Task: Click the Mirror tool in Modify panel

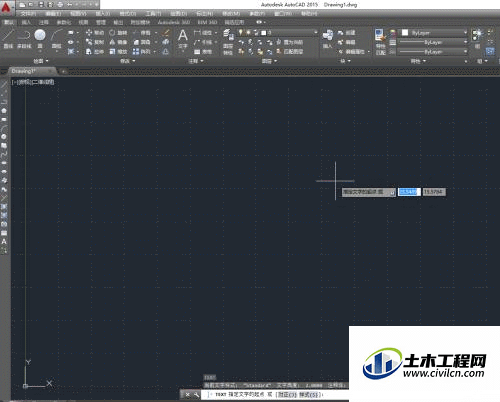Action: pos(118,42)
